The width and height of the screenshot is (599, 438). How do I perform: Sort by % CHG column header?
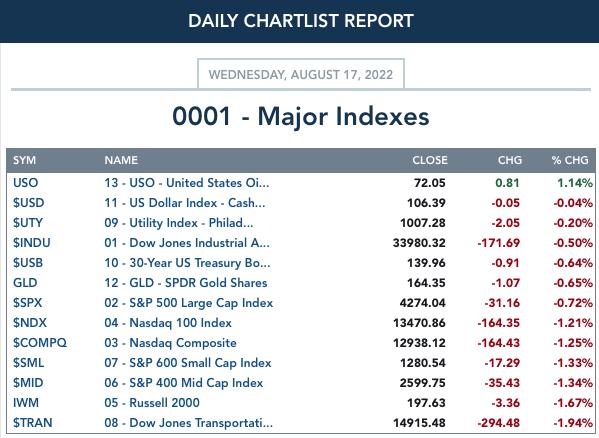[570, 160]
